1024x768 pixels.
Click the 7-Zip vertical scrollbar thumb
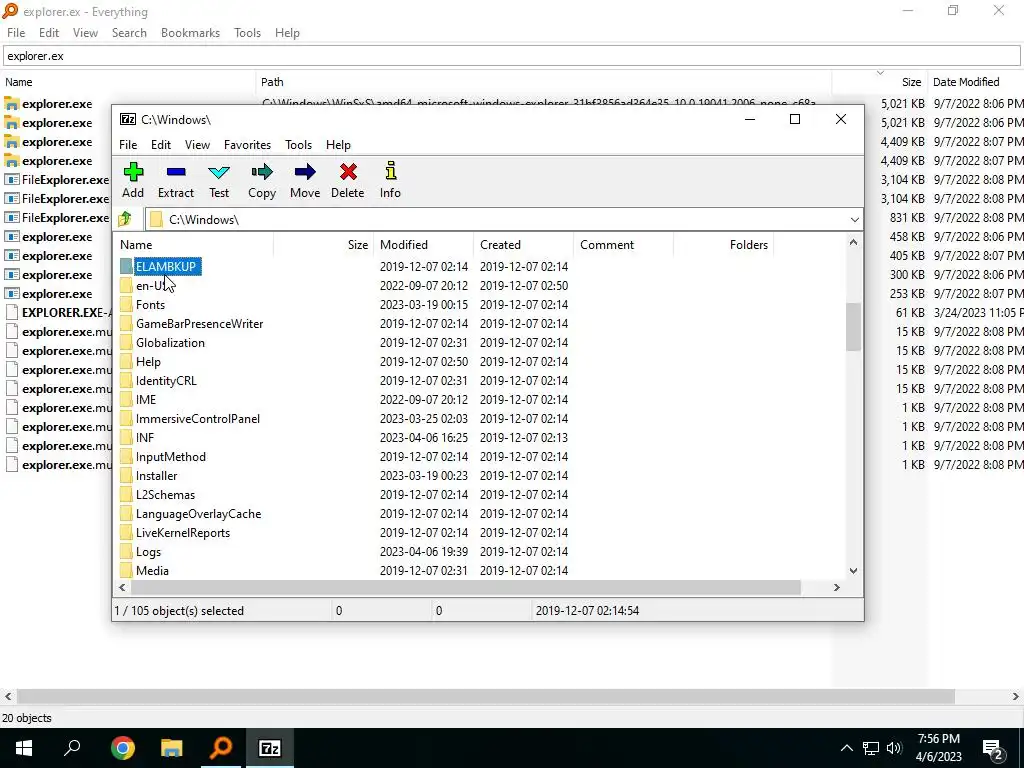coord(853,327)
